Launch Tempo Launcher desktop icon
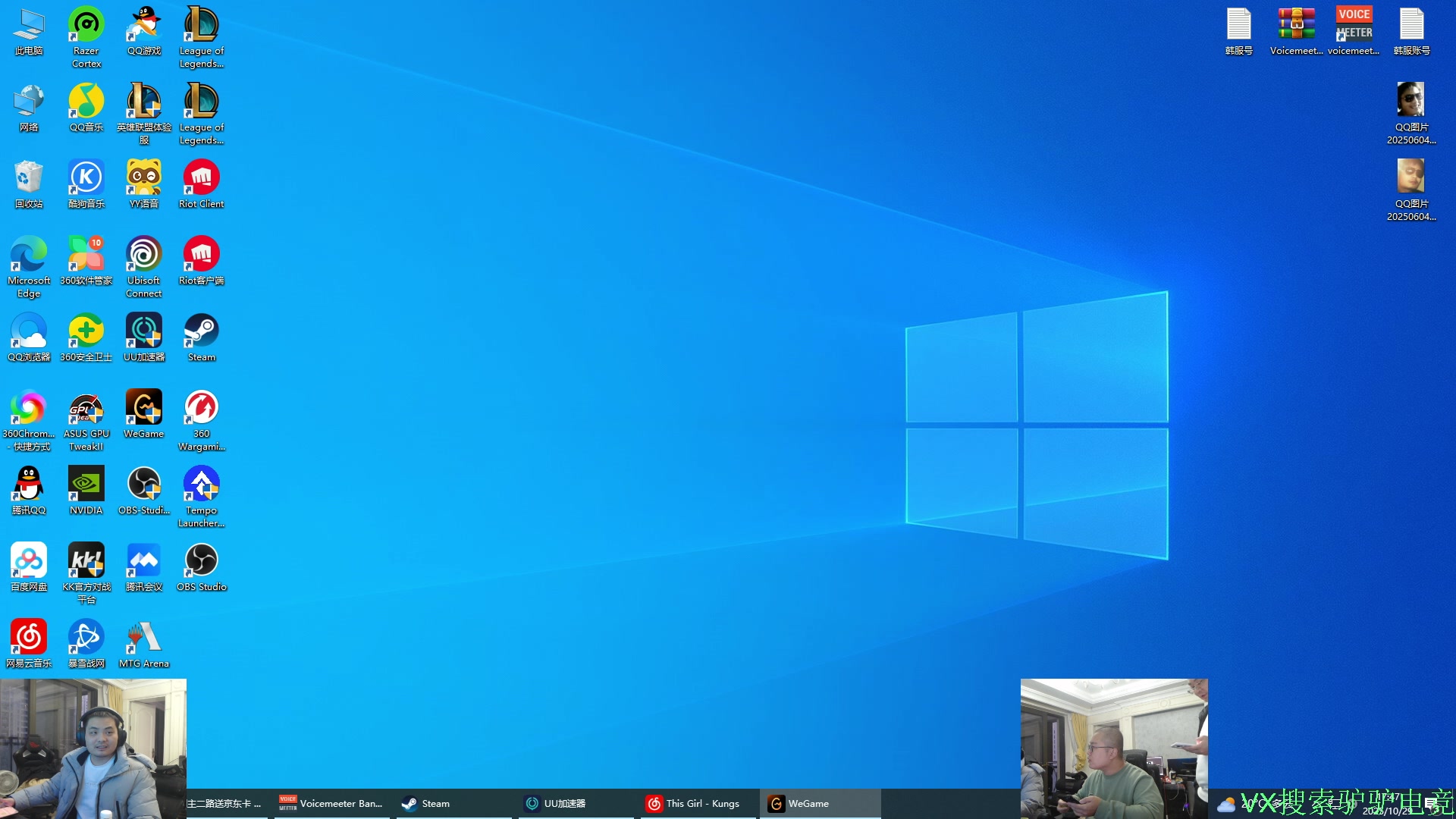 201,485
